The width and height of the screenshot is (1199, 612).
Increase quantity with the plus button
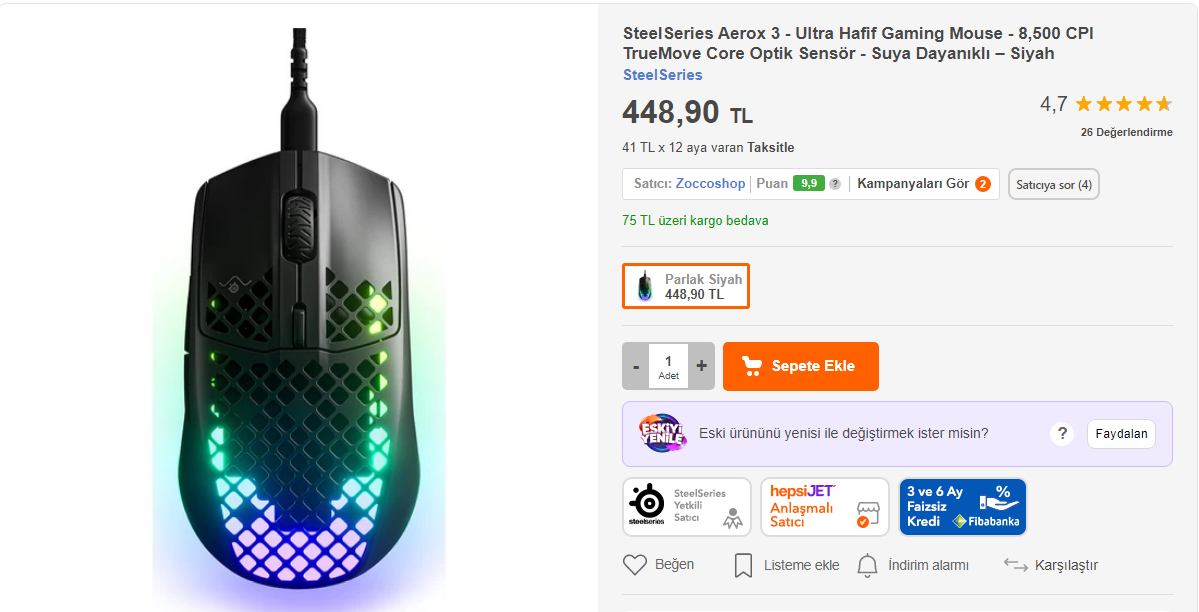pos(701,366)
